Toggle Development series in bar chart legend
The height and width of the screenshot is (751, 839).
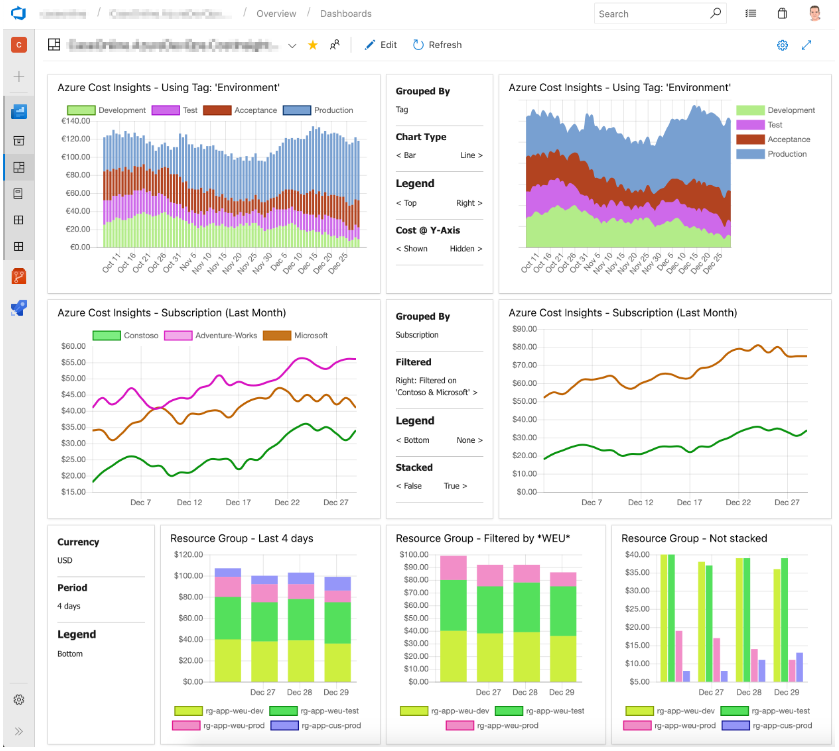coord(106,110)
